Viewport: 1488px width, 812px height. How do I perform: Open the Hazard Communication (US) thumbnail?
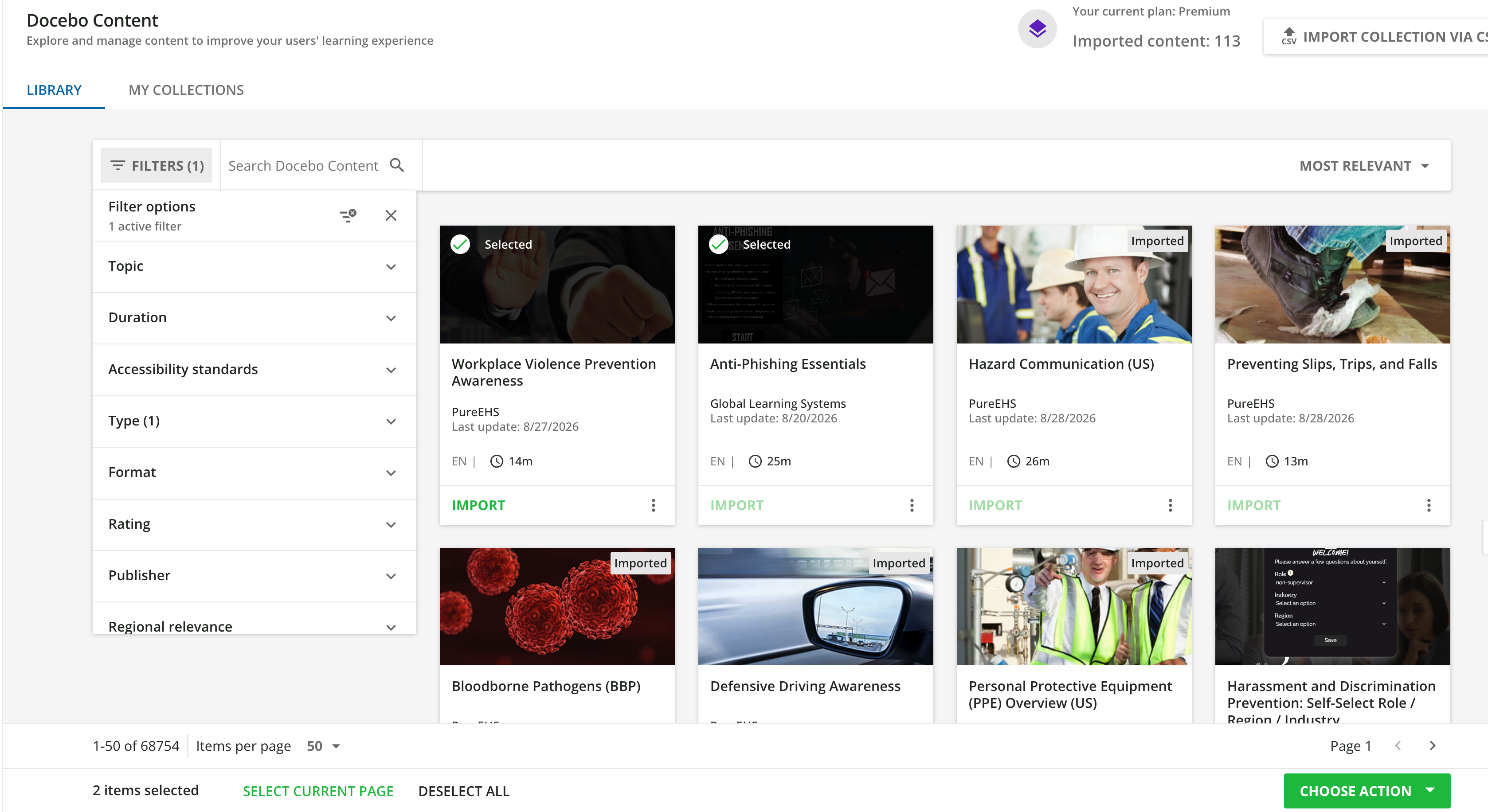click(1074, 284)
